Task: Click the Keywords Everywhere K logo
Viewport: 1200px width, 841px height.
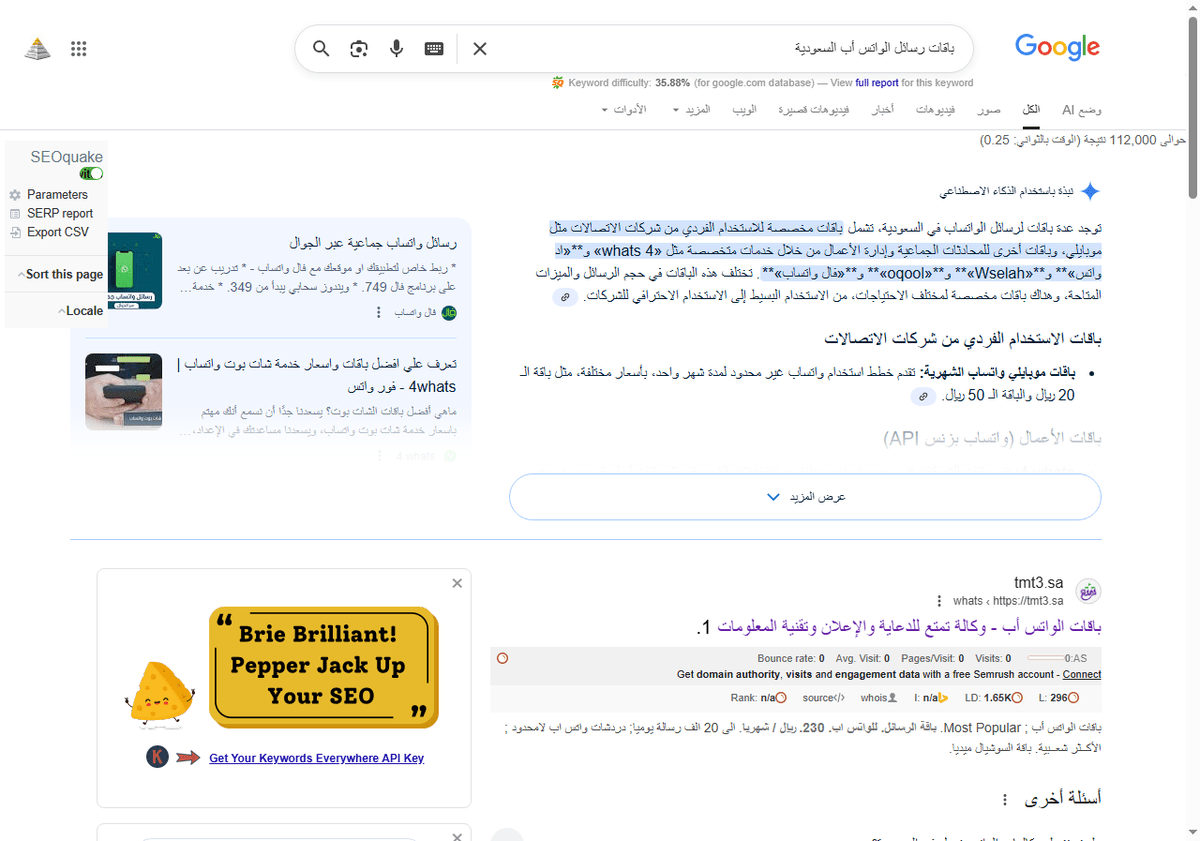Action: pos(157,757)
